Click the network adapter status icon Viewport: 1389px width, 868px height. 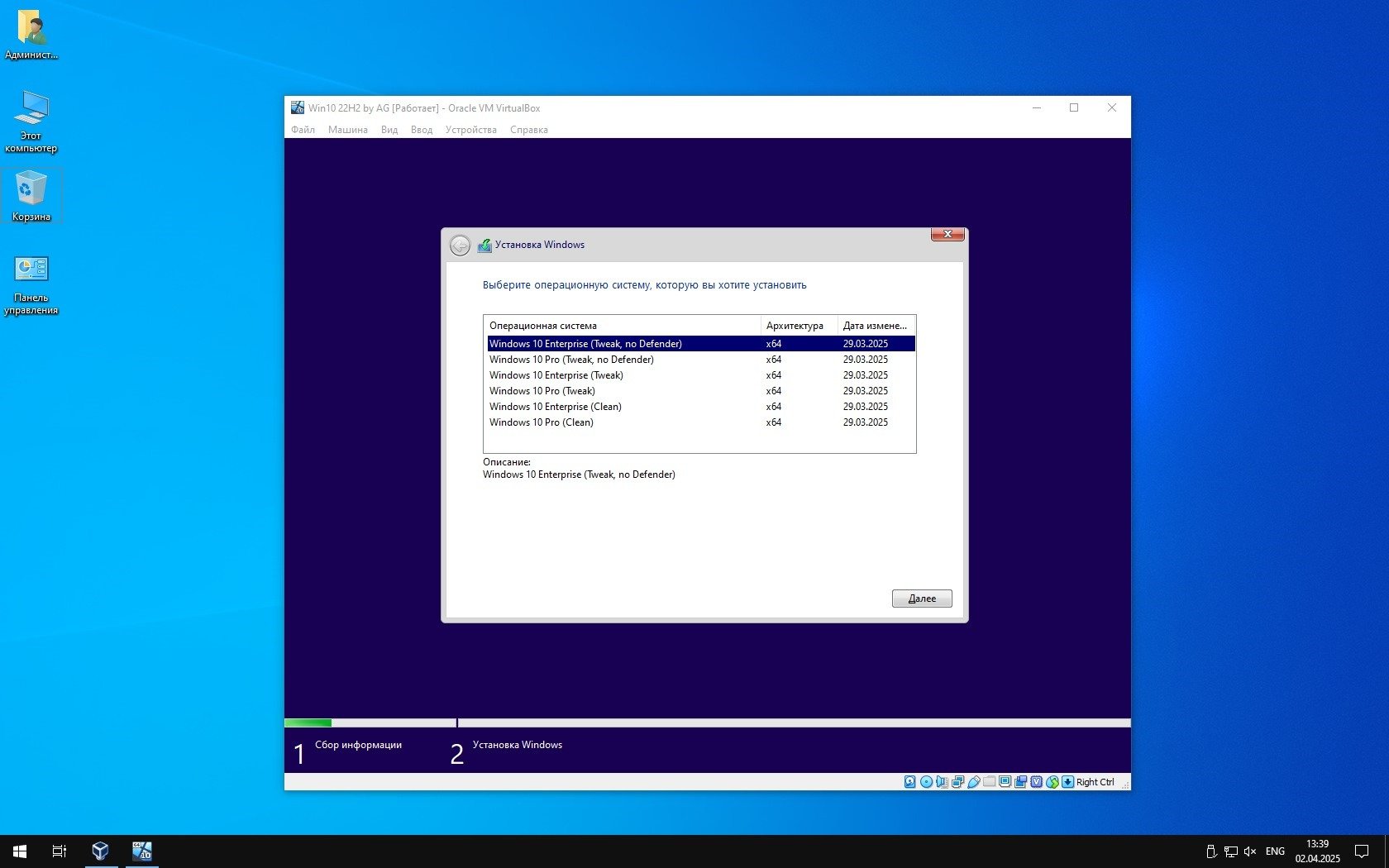(x=957, y=782)
